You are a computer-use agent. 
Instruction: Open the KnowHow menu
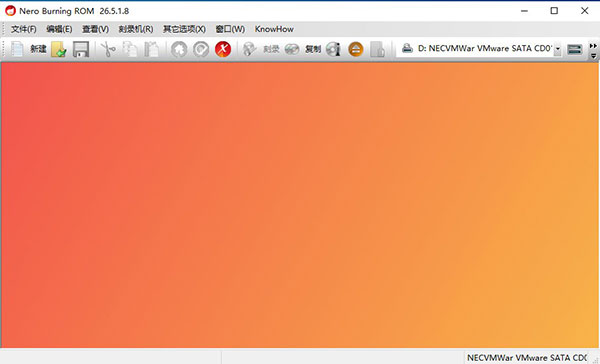274,29
